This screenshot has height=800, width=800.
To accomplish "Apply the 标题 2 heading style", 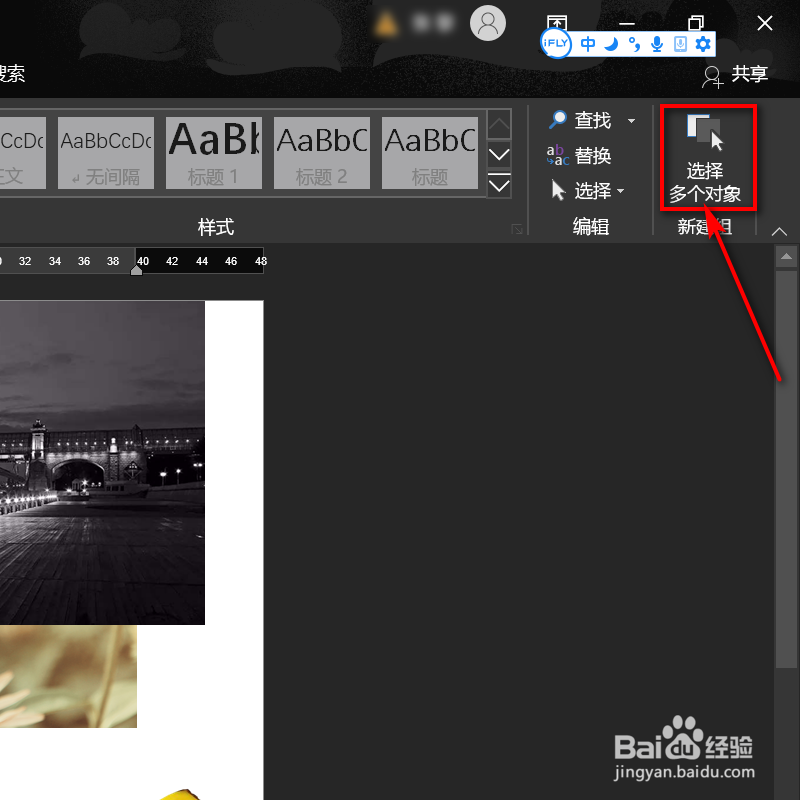I will click(x=322, y=153).
